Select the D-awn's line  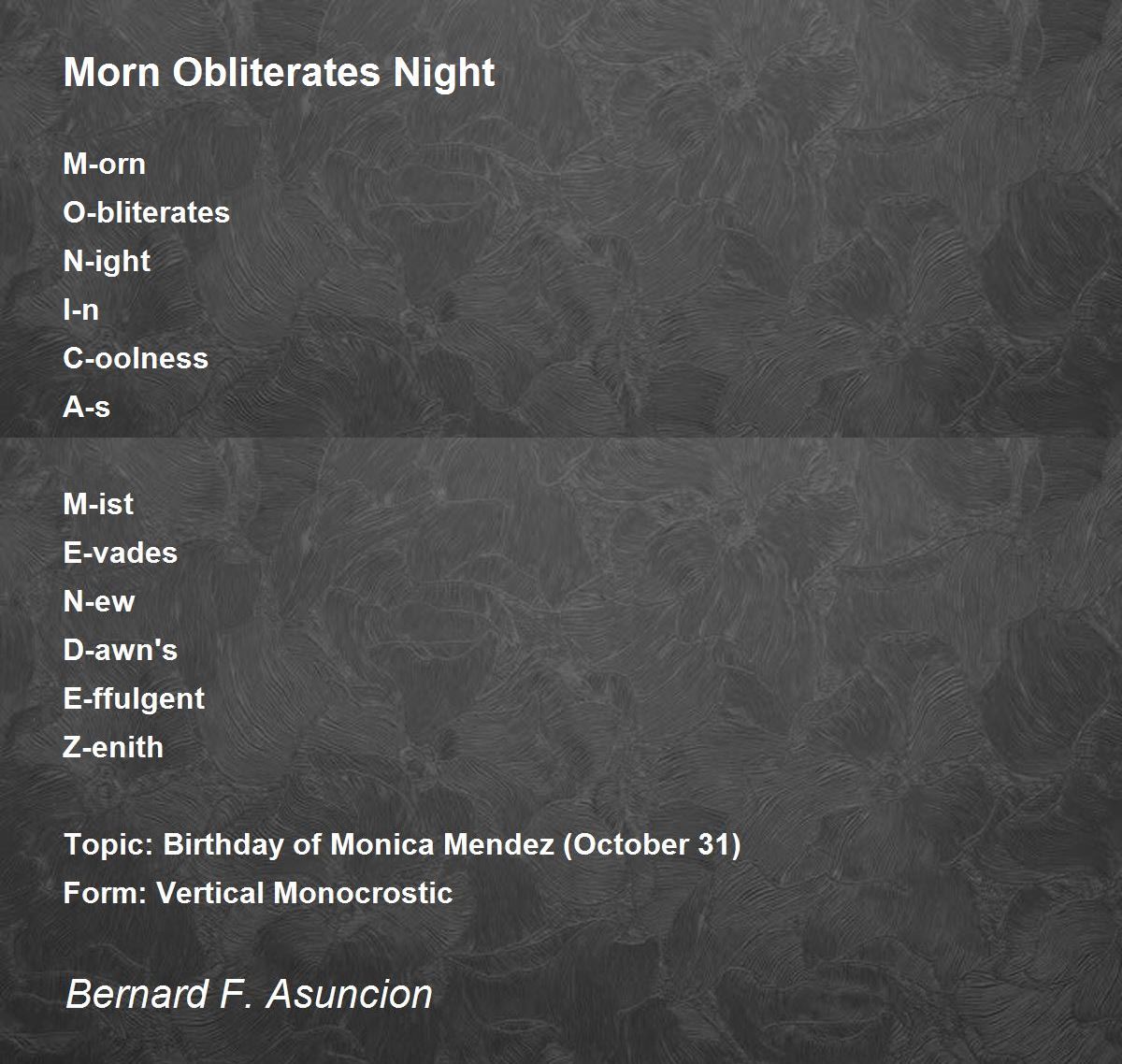pos(120,651)
